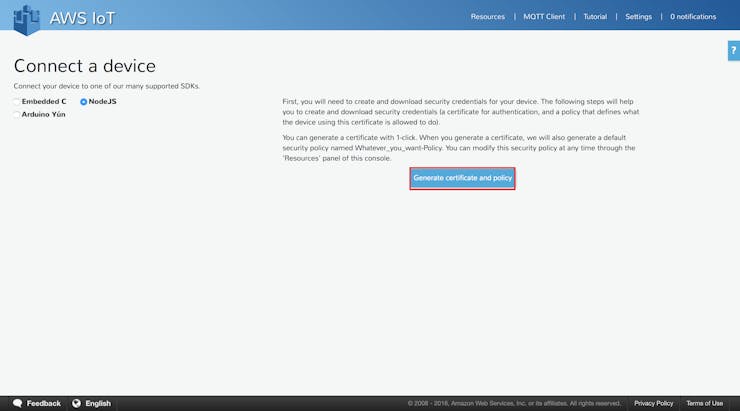
Task: Open Resources in the top navigation
Action: coord(488,17)
